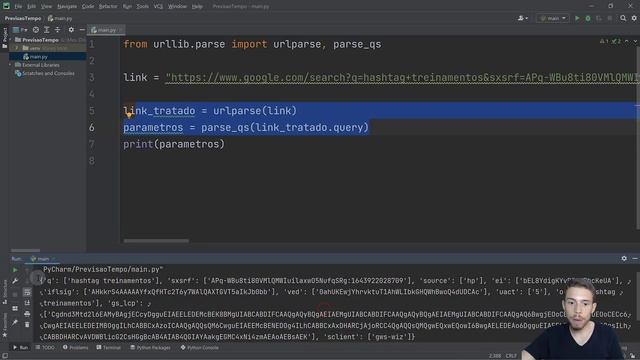Open the View menu
This screenshot has width=640, height=360.
click(46, 7)
